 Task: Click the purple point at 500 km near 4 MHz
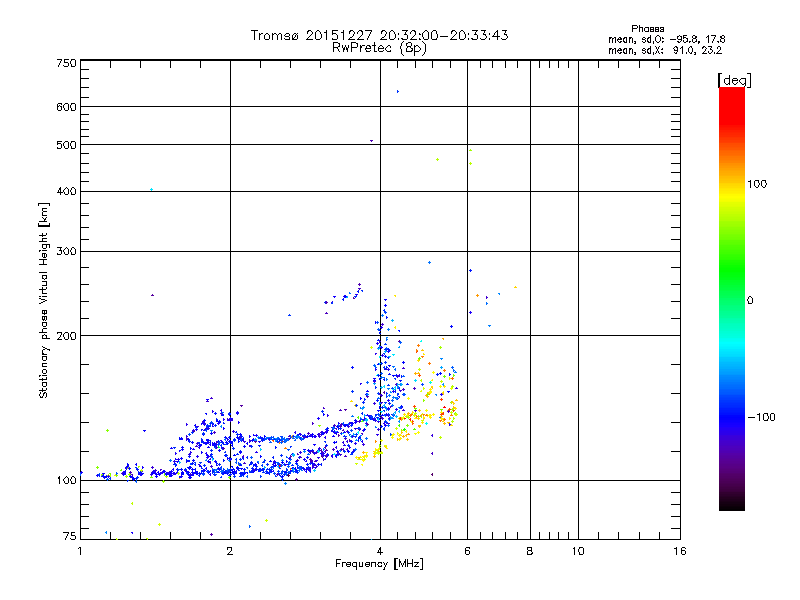pyautogui.click(x=371, y=141)
